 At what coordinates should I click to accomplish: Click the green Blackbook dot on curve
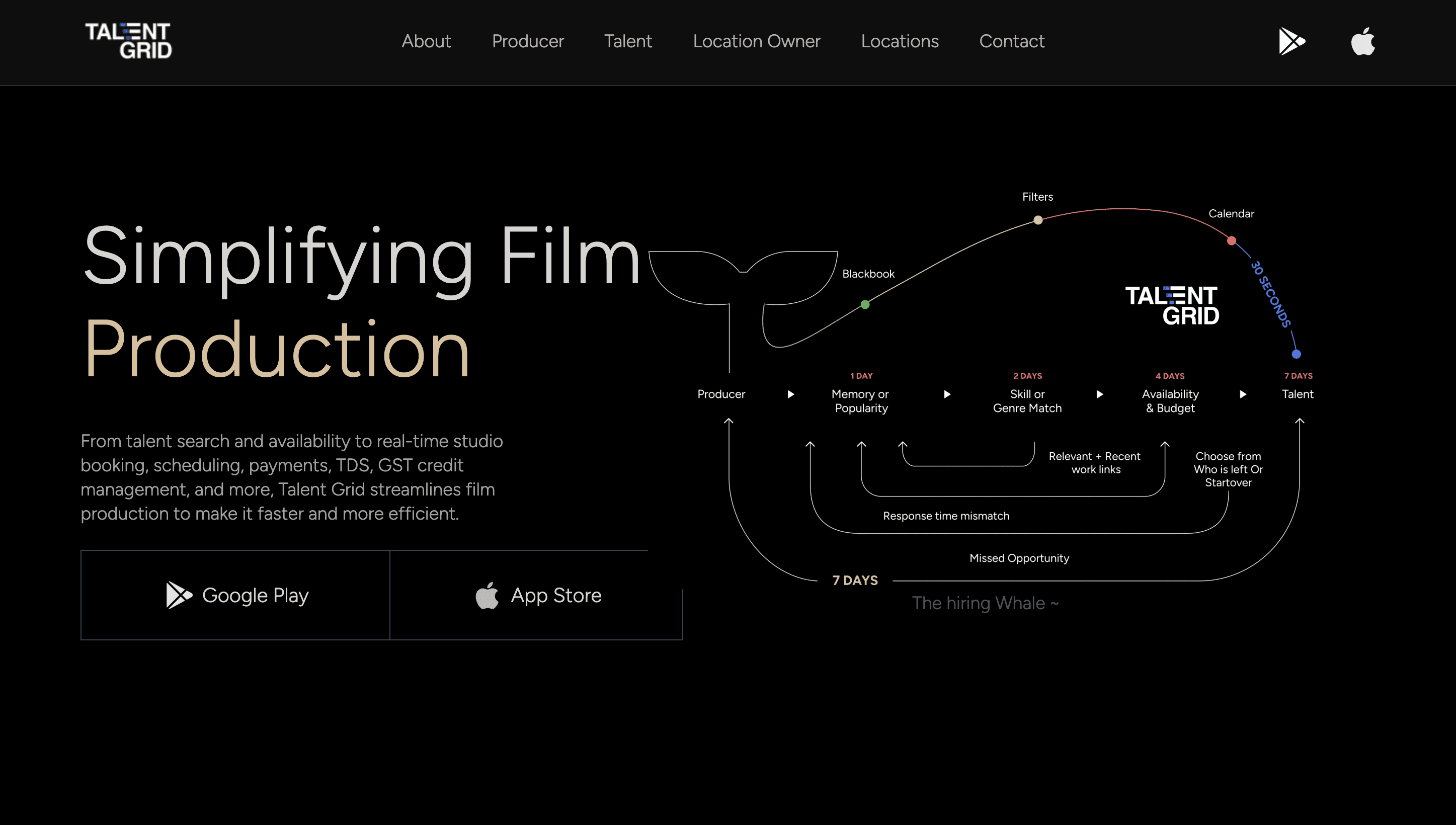point(864,305)
